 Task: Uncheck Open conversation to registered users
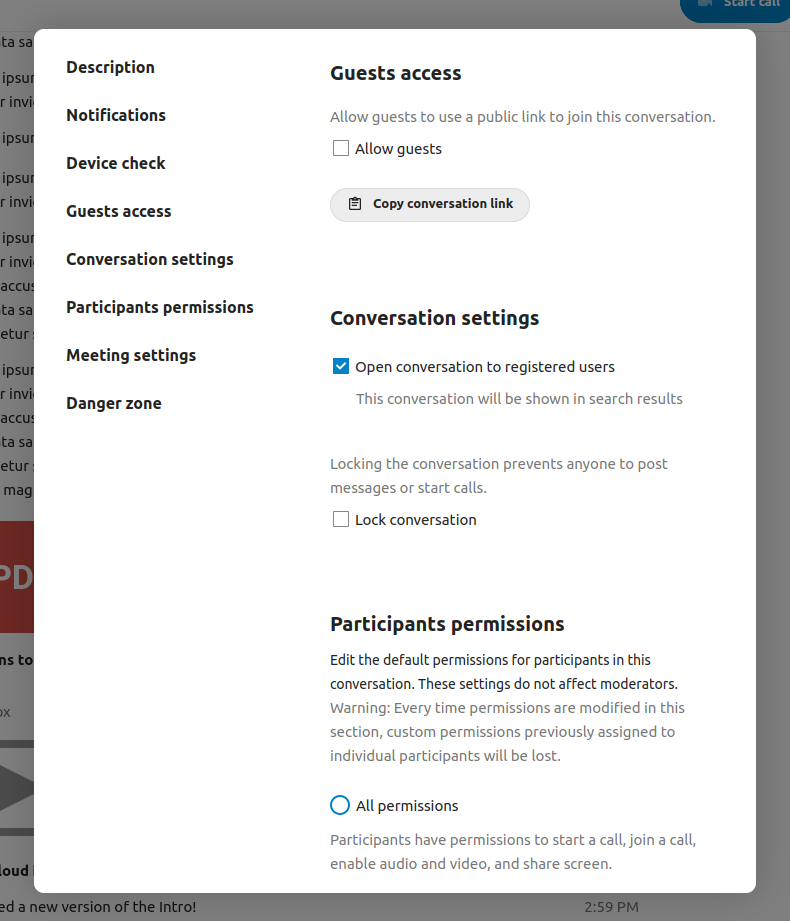(x=341, y=366)
